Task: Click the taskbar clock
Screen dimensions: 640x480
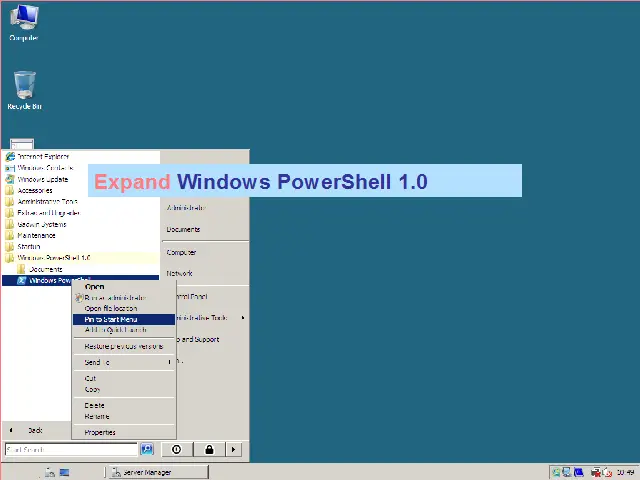Action: point(626,473)
